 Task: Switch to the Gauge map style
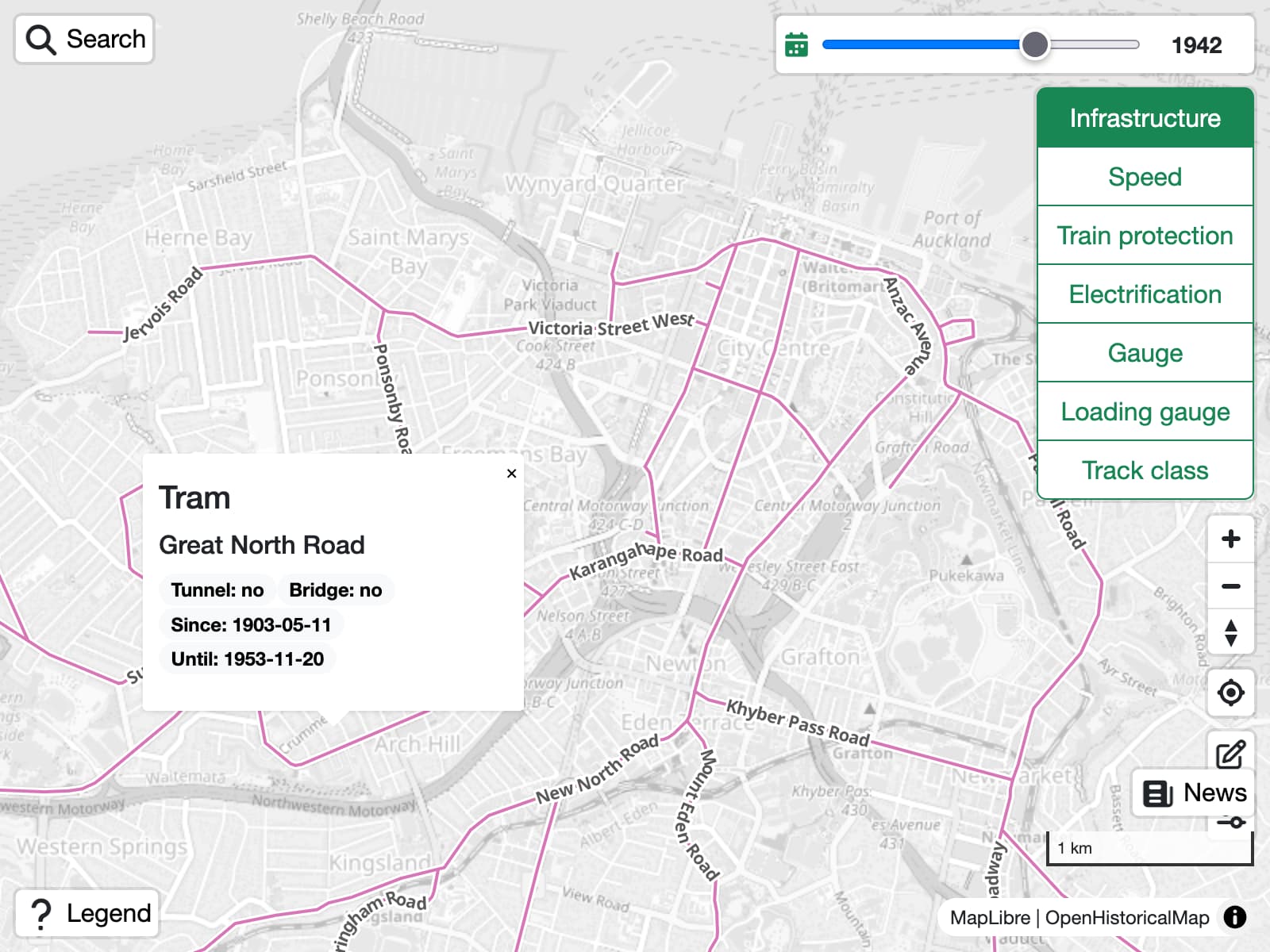point(1145,353)
